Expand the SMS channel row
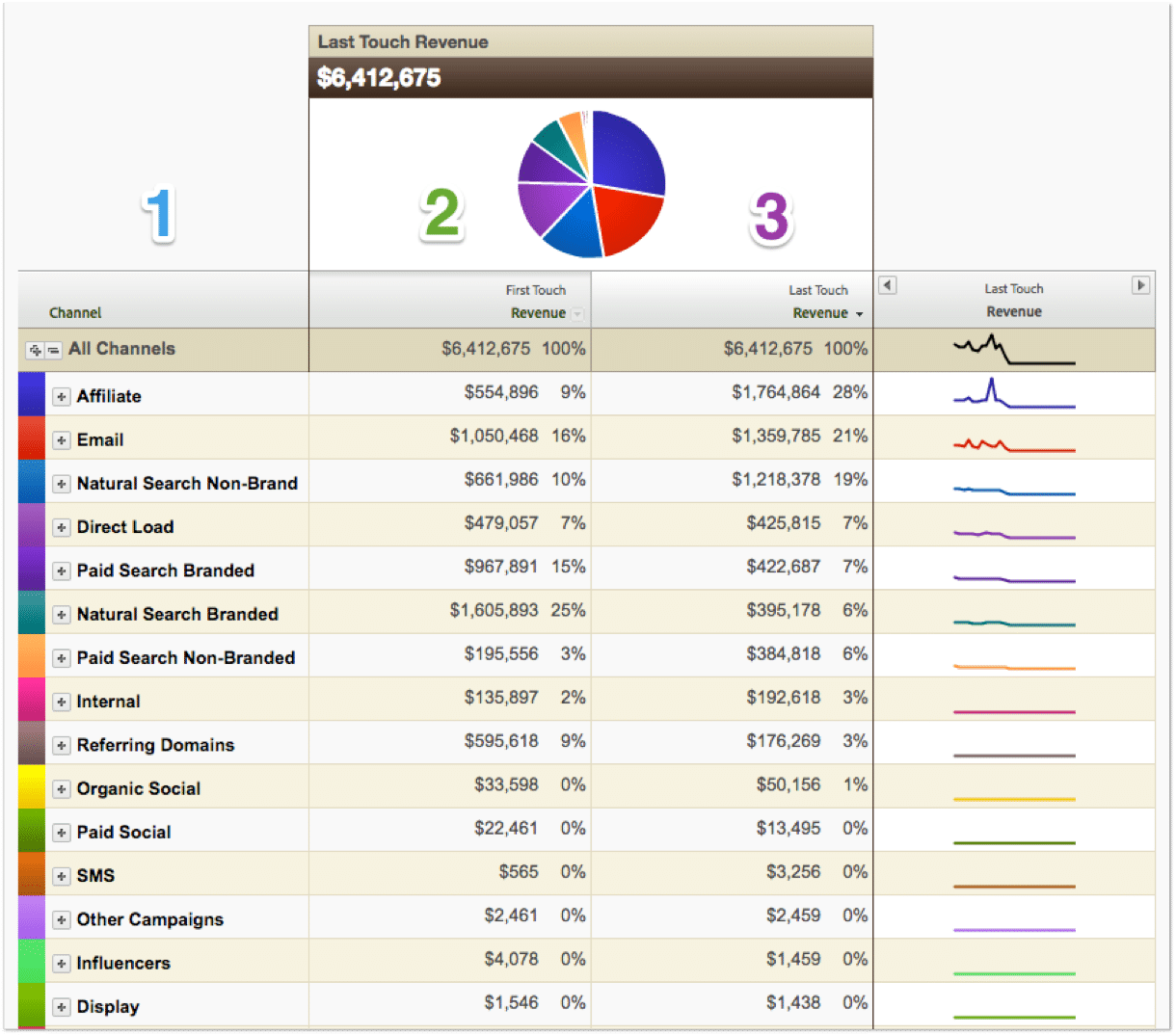The width and height of the screenshot is (1176, 1035). pos(62,876)
